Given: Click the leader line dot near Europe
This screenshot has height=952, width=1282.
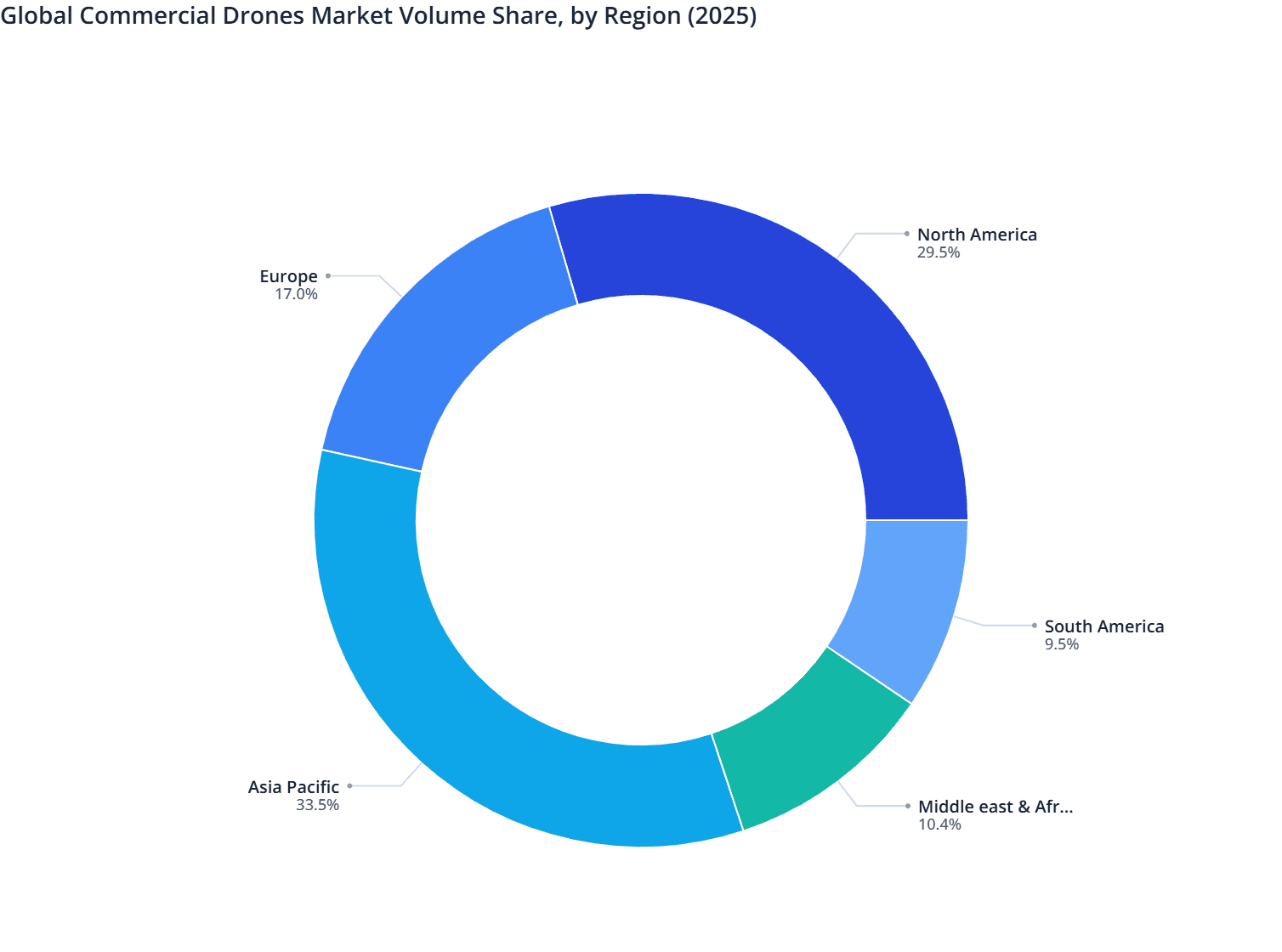Looking at the screenshot, I should coord(330,276).
